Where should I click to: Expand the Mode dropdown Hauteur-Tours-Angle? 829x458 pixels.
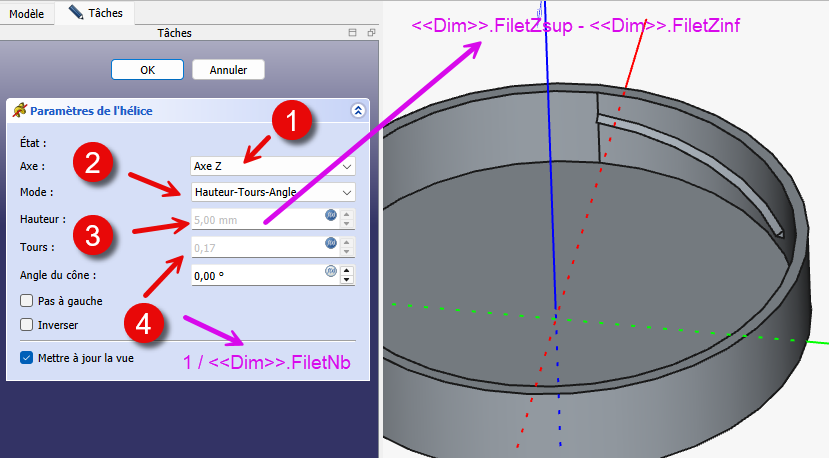(272, 191)
